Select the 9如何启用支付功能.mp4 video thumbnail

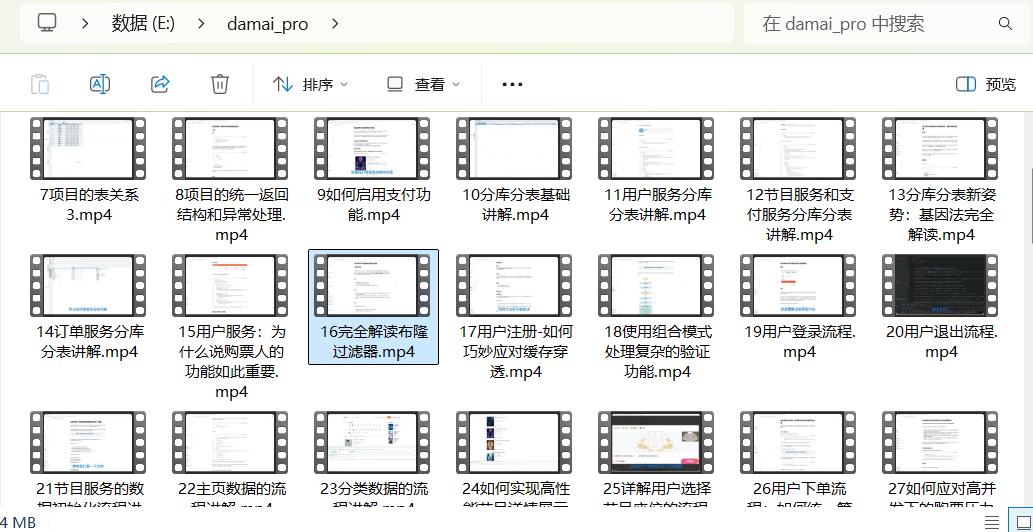(x=372, y=148)
